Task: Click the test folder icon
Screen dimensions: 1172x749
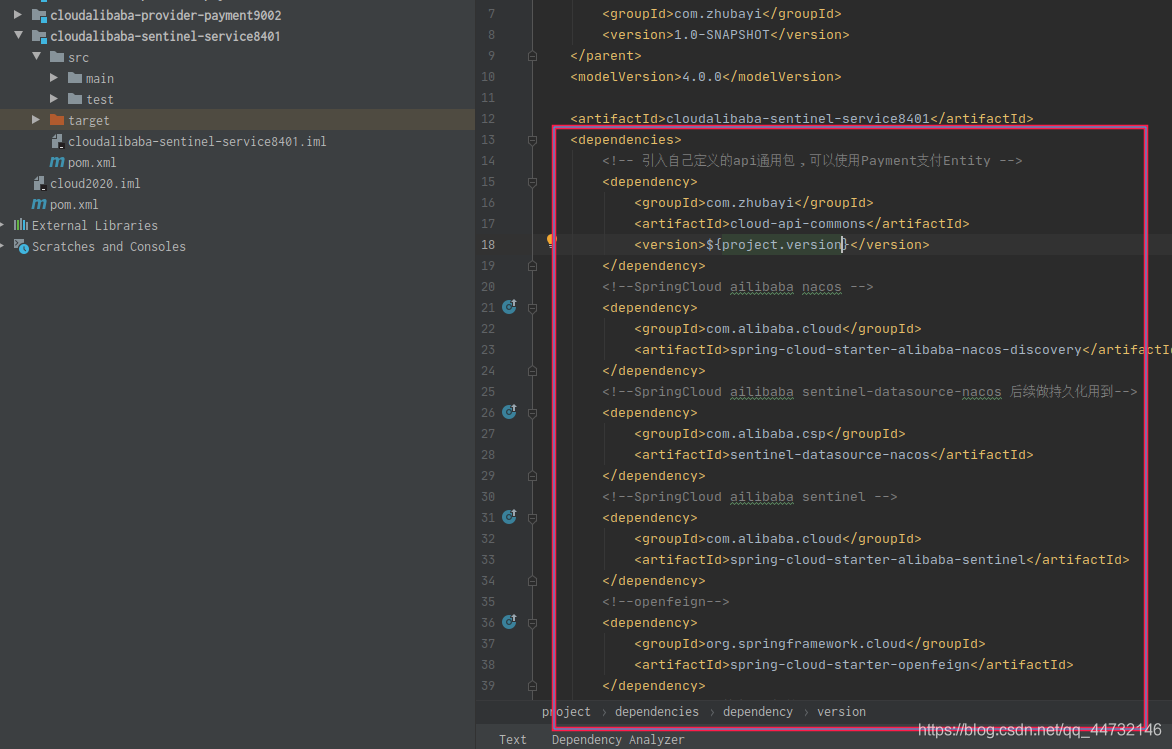Action: point(75,99)
